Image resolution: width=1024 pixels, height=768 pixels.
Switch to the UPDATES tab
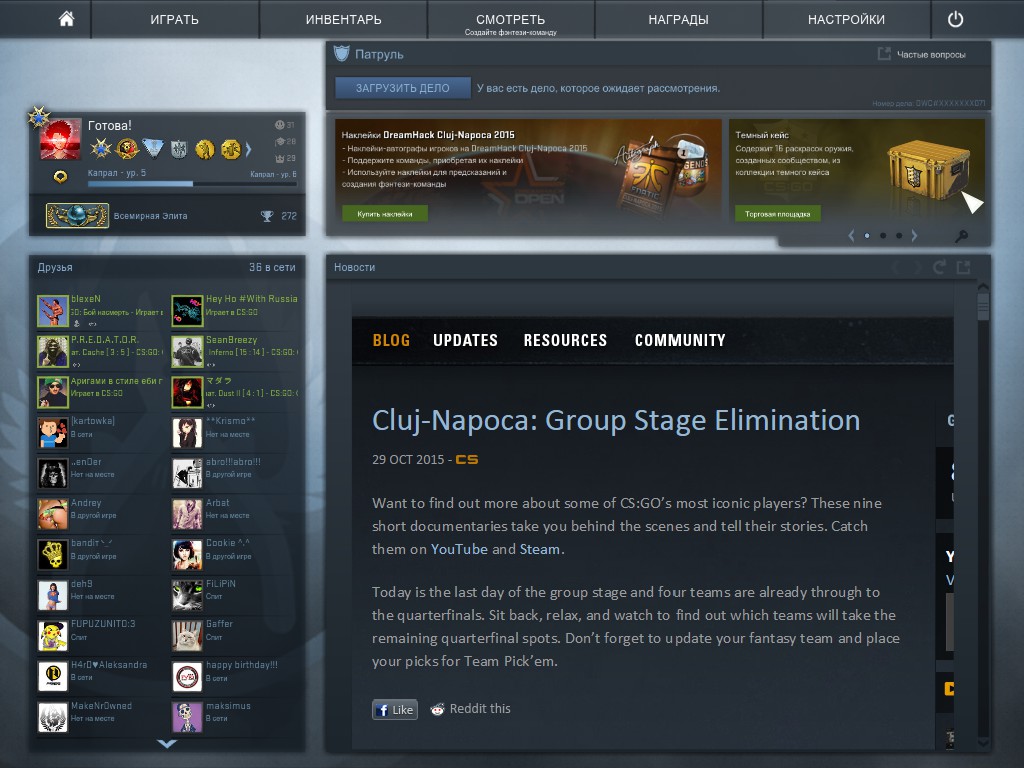click(465, 340)
